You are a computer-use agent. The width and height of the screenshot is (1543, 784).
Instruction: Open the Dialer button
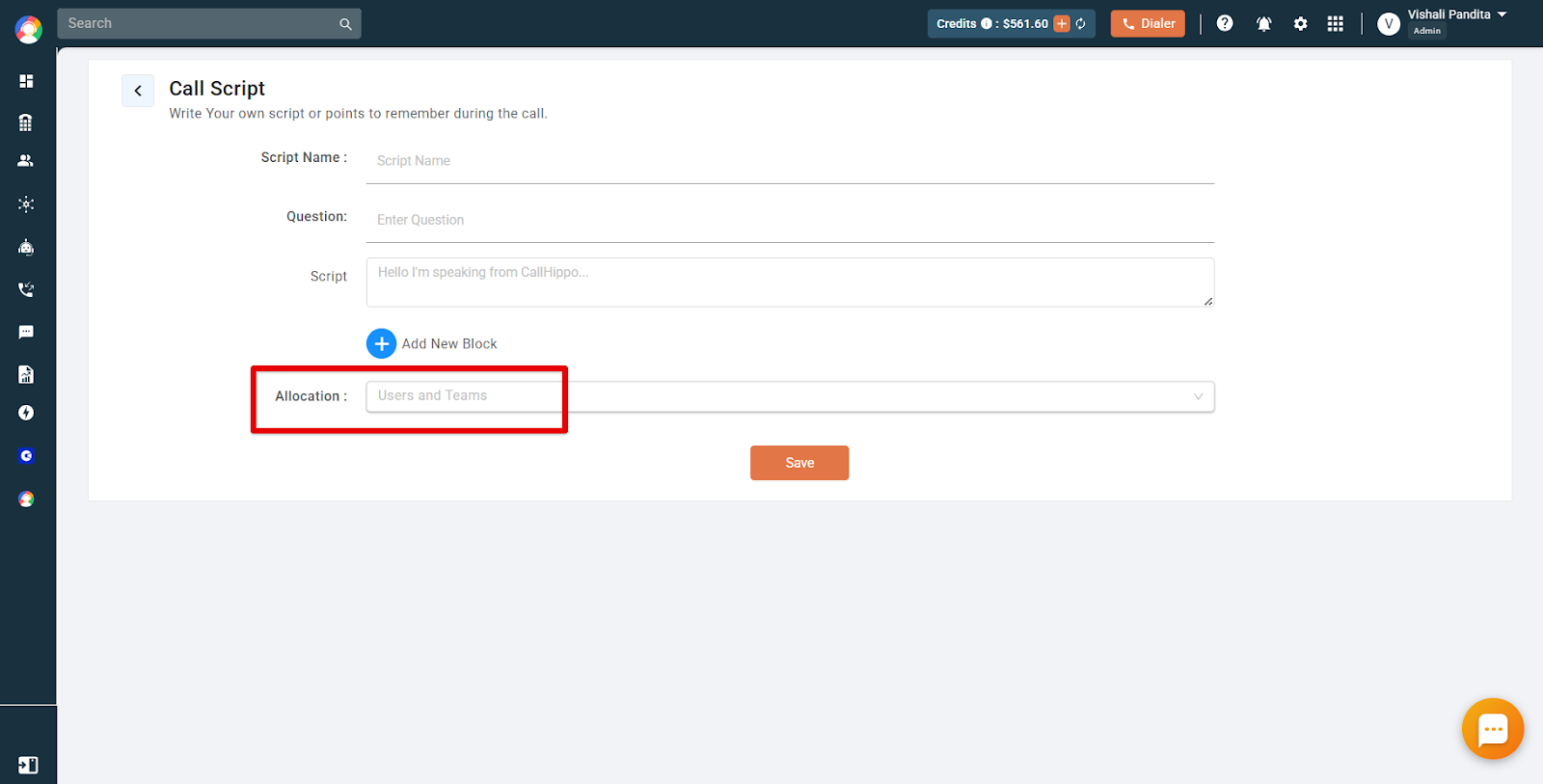[1148, 24]
